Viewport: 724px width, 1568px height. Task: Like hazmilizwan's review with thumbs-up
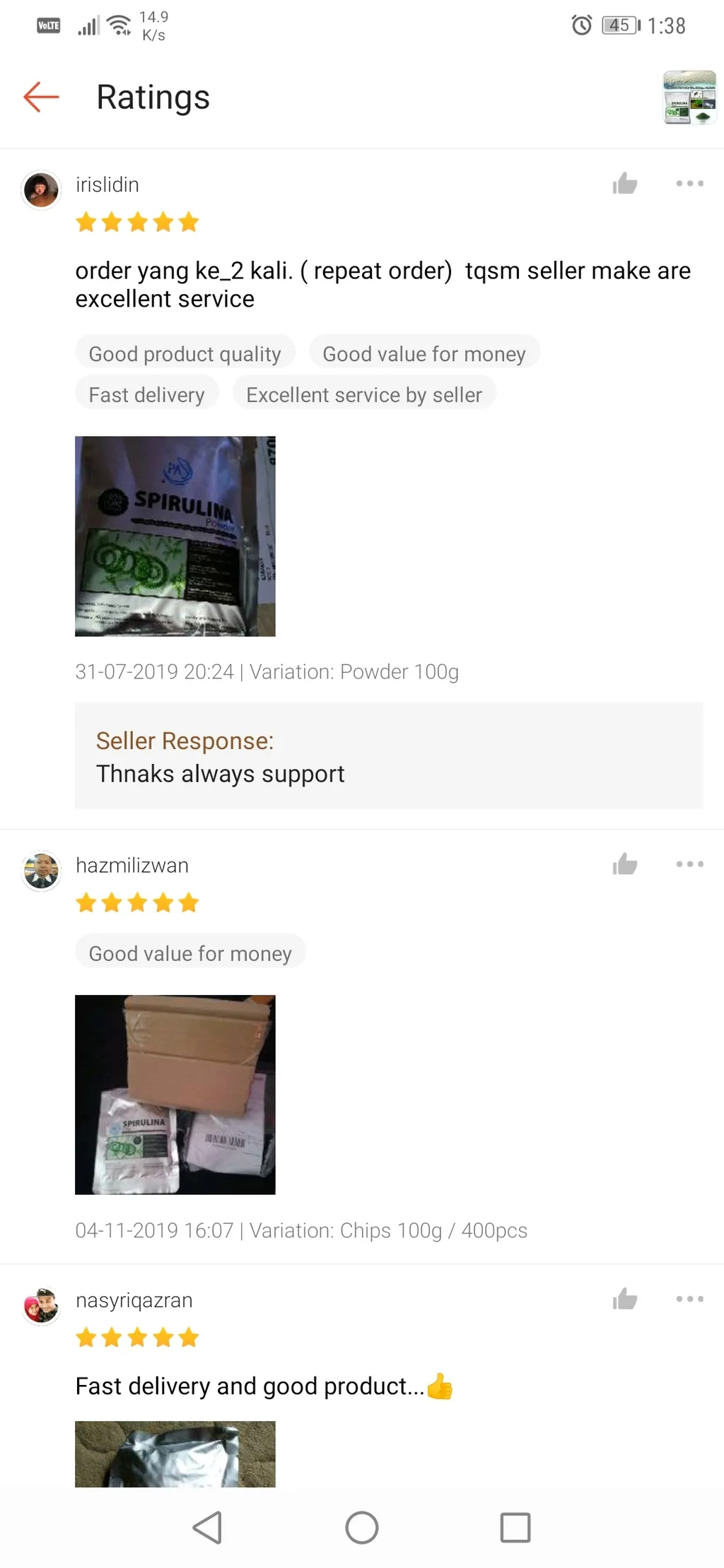625,864
